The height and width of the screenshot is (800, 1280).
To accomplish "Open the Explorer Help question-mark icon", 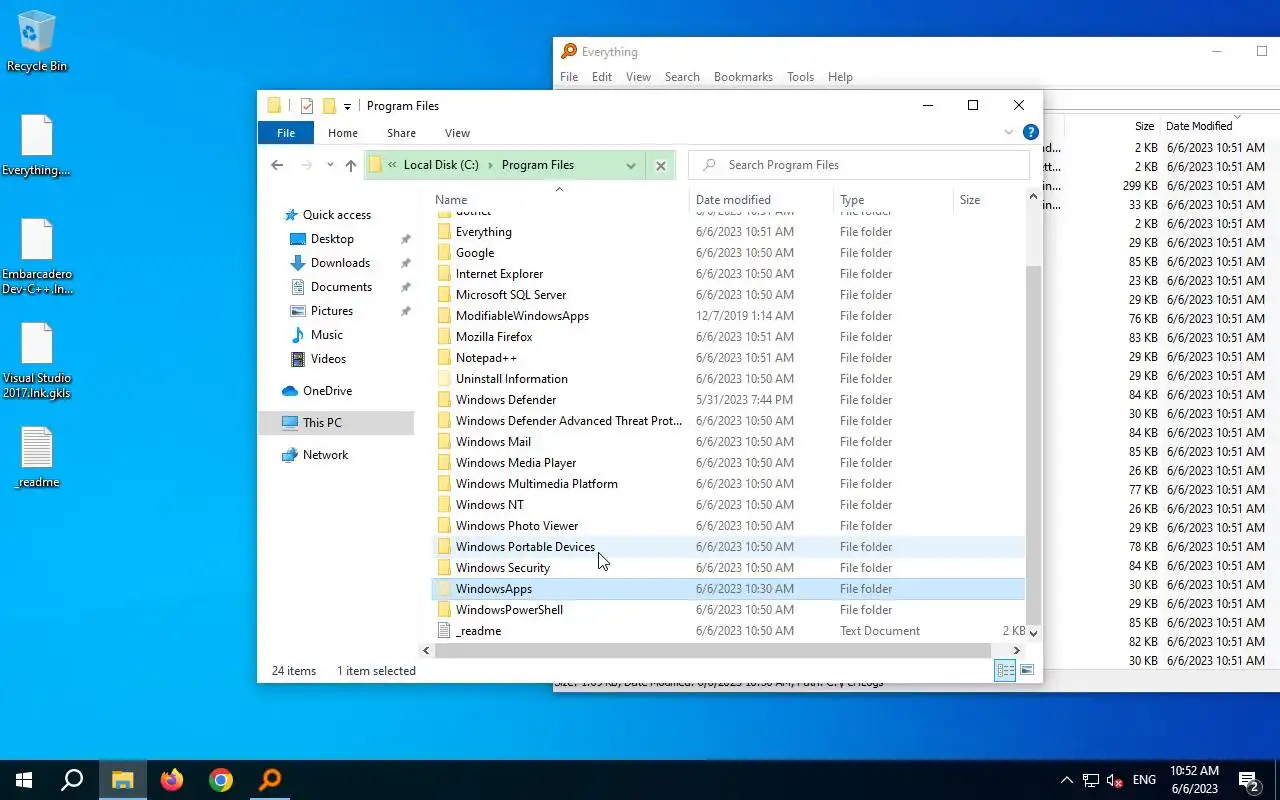I will (1031, 132).
